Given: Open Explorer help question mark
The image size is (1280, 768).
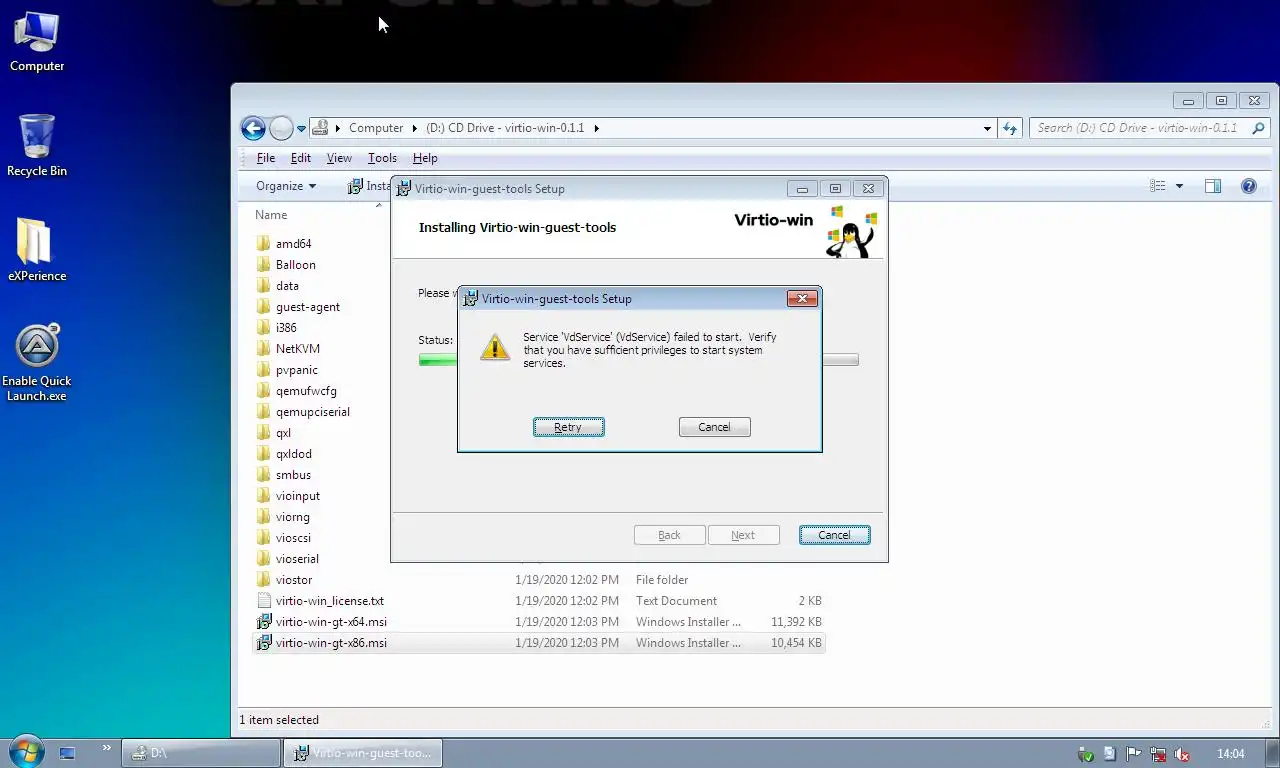Looking at the screenshot, I should [1248, 186].
